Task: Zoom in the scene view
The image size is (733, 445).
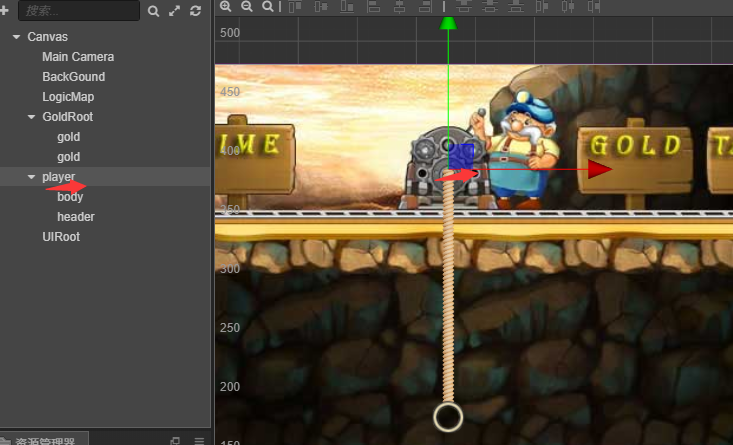Action: (x=226, y=6)
